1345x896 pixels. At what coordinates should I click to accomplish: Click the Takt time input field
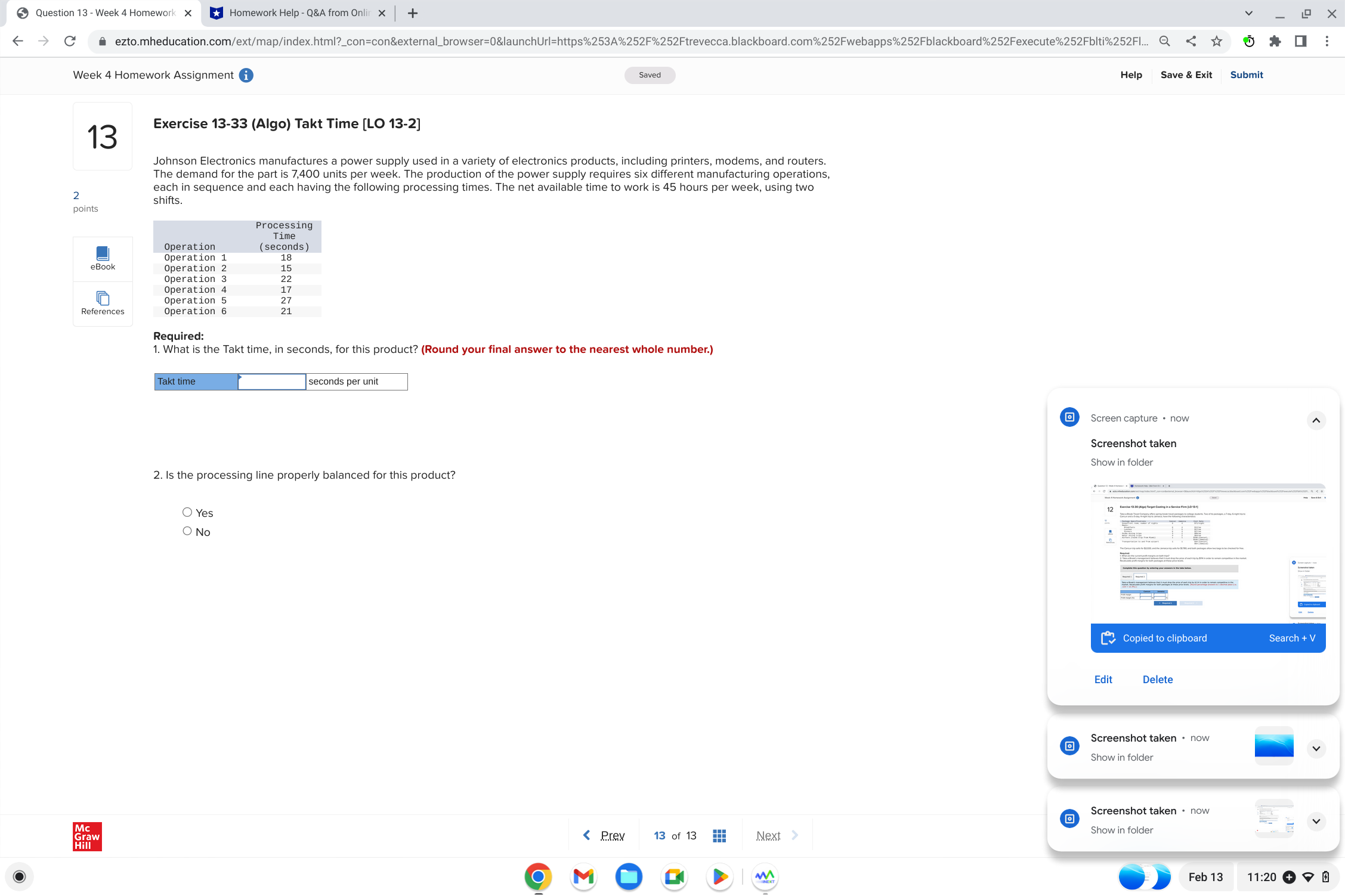272,382
